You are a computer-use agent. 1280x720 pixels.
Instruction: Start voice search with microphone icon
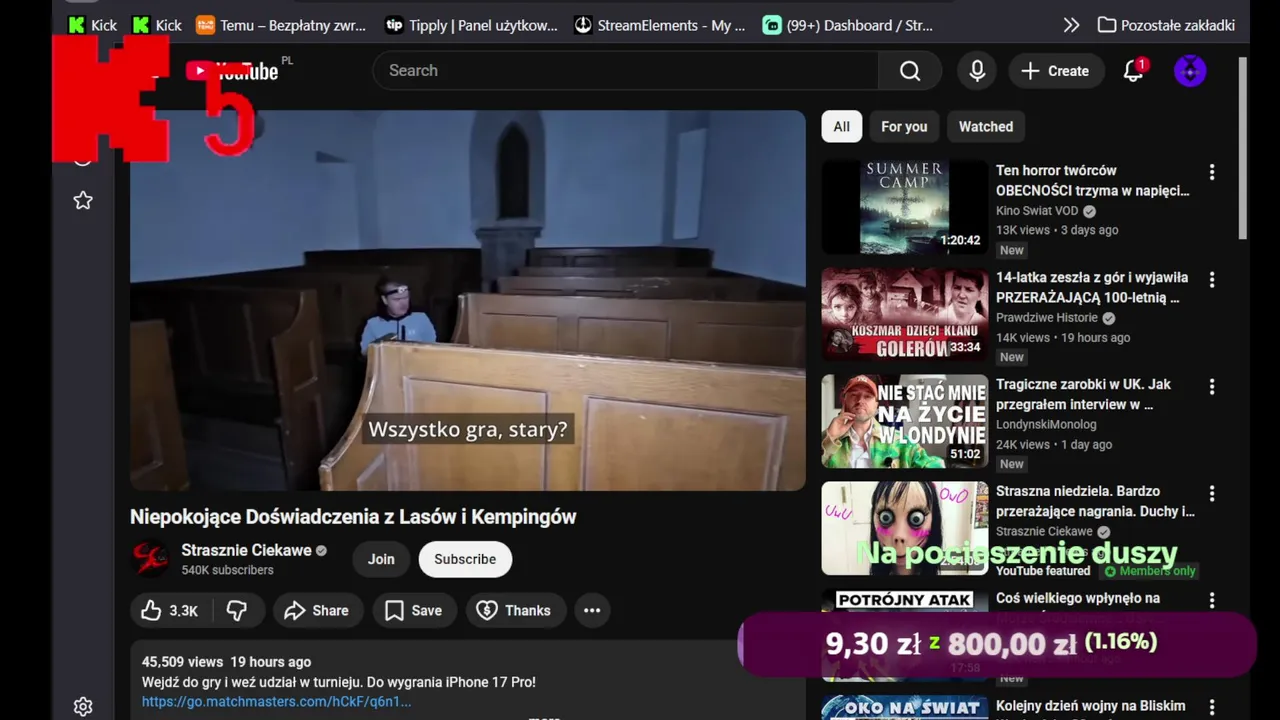[x=977, y=71]
